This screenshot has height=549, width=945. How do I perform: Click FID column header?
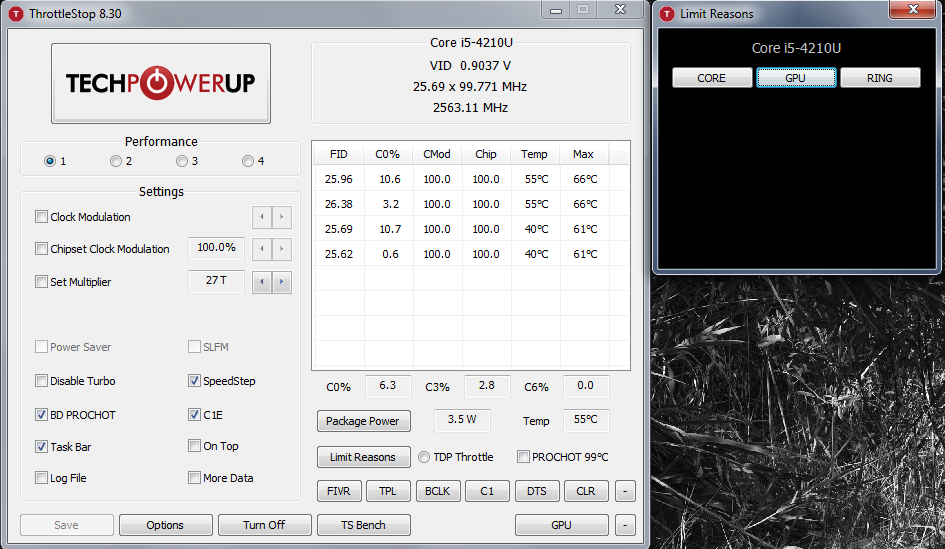[339, 154]
